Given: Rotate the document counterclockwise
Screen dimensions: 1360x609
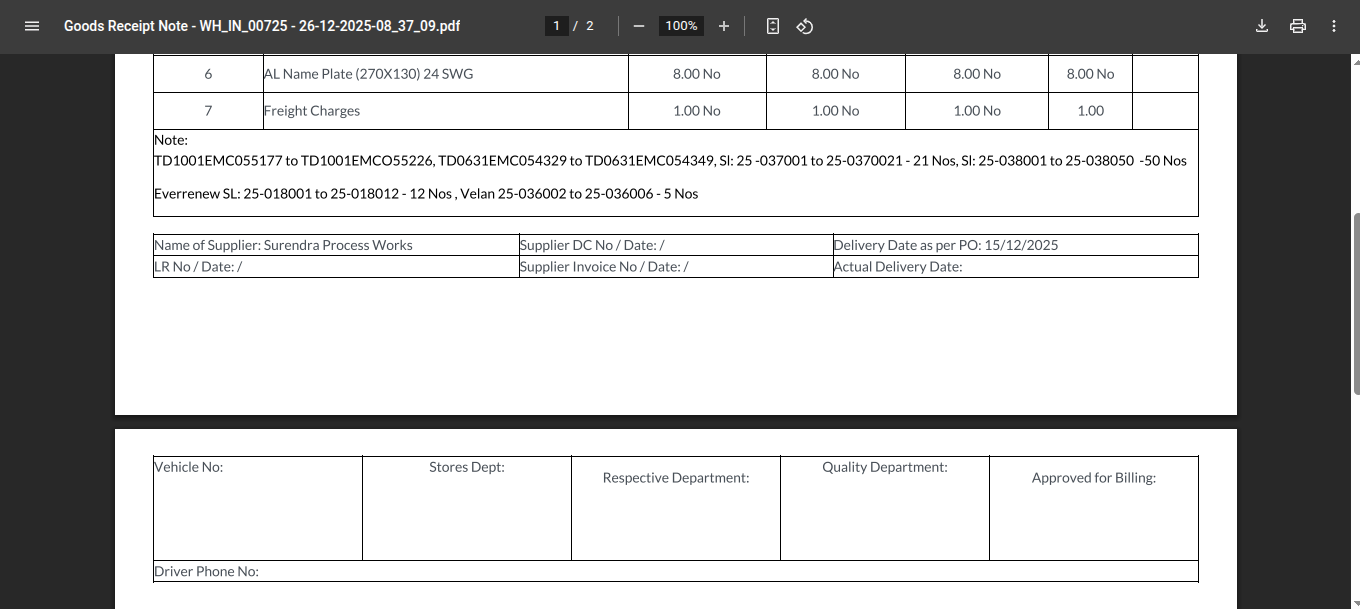Looking at the screenshot, I should (804, 26).
